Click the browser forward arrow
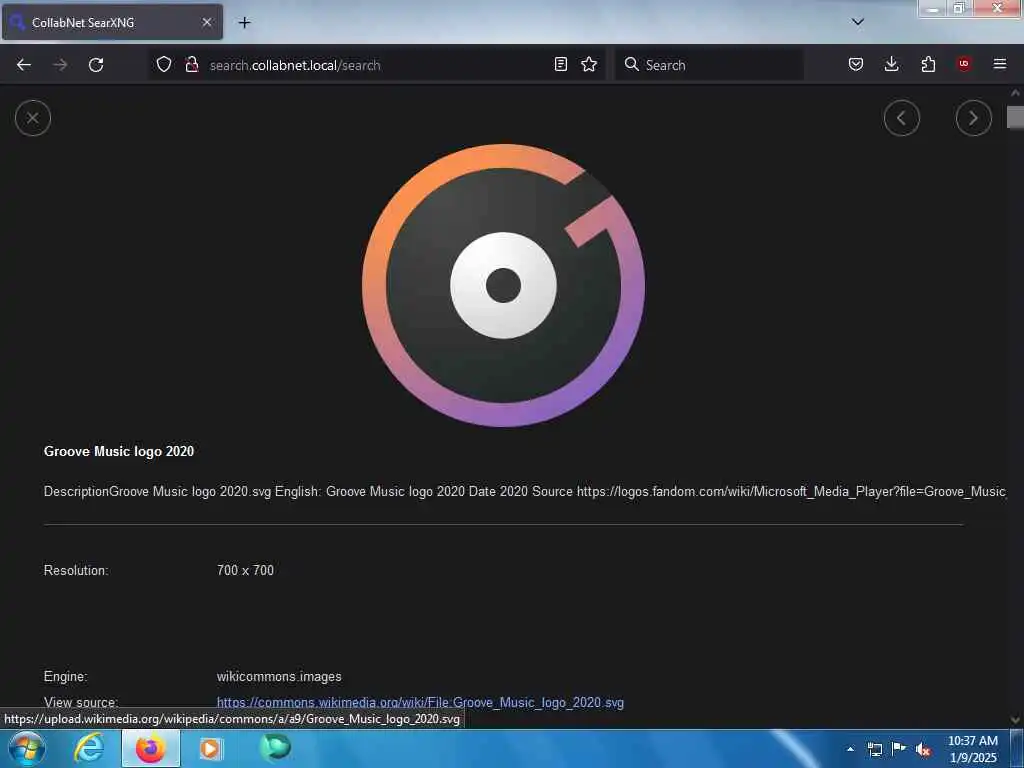Screen dimensions: 1024x768 60,65
